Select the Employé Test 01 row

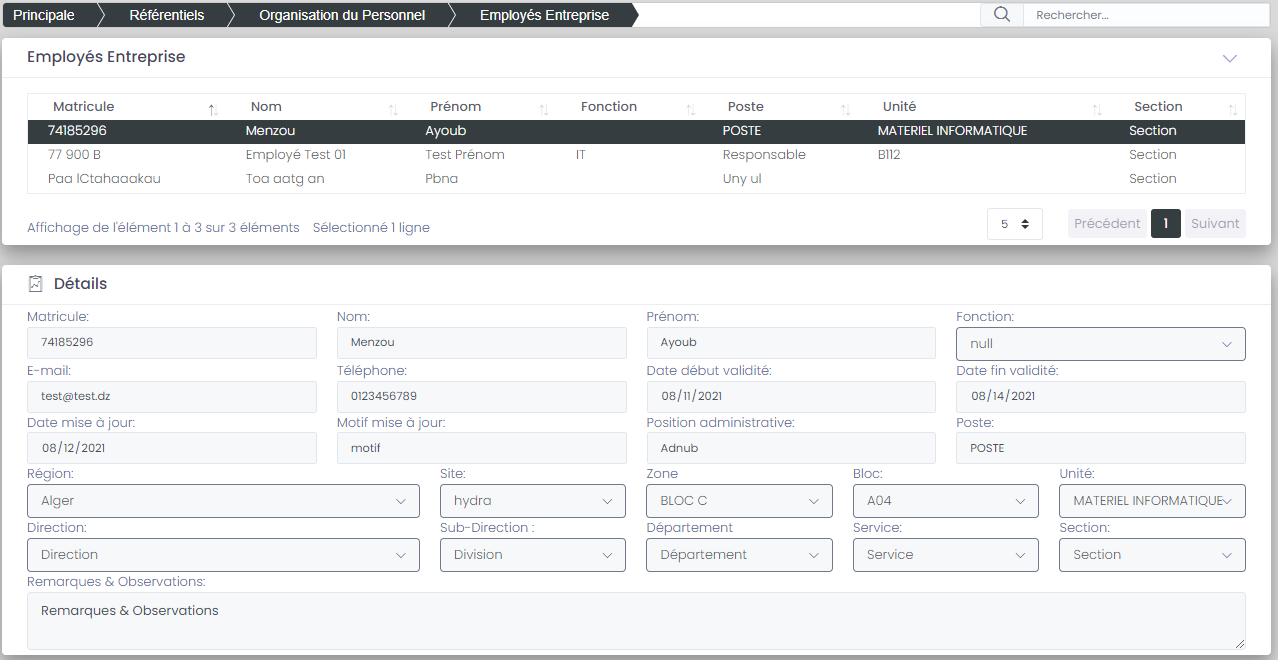295,155
